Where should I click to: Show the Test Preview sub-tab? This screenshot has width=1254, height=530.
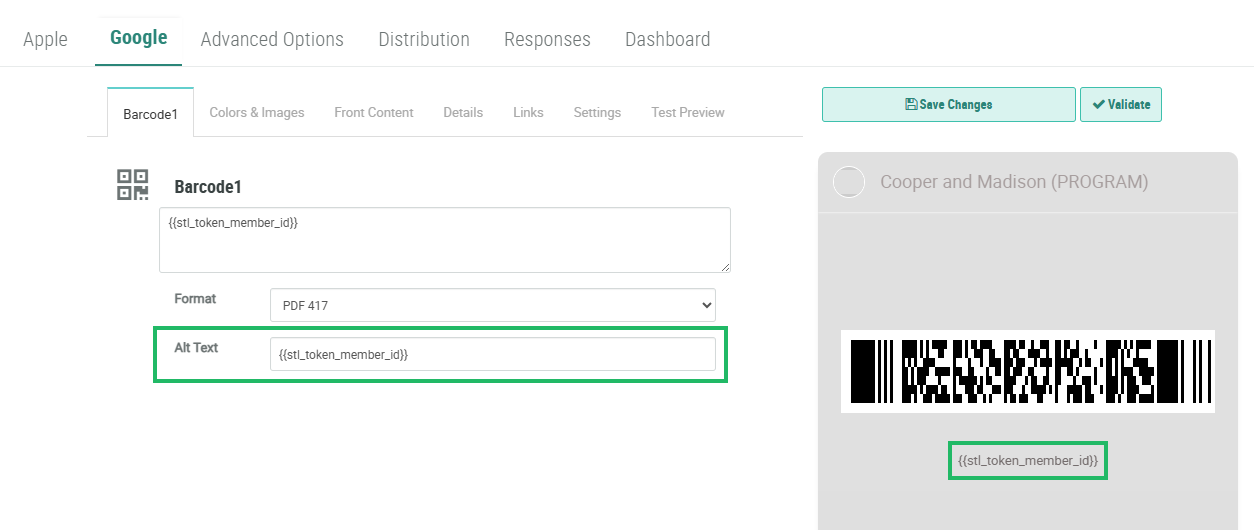click(687, 112)
